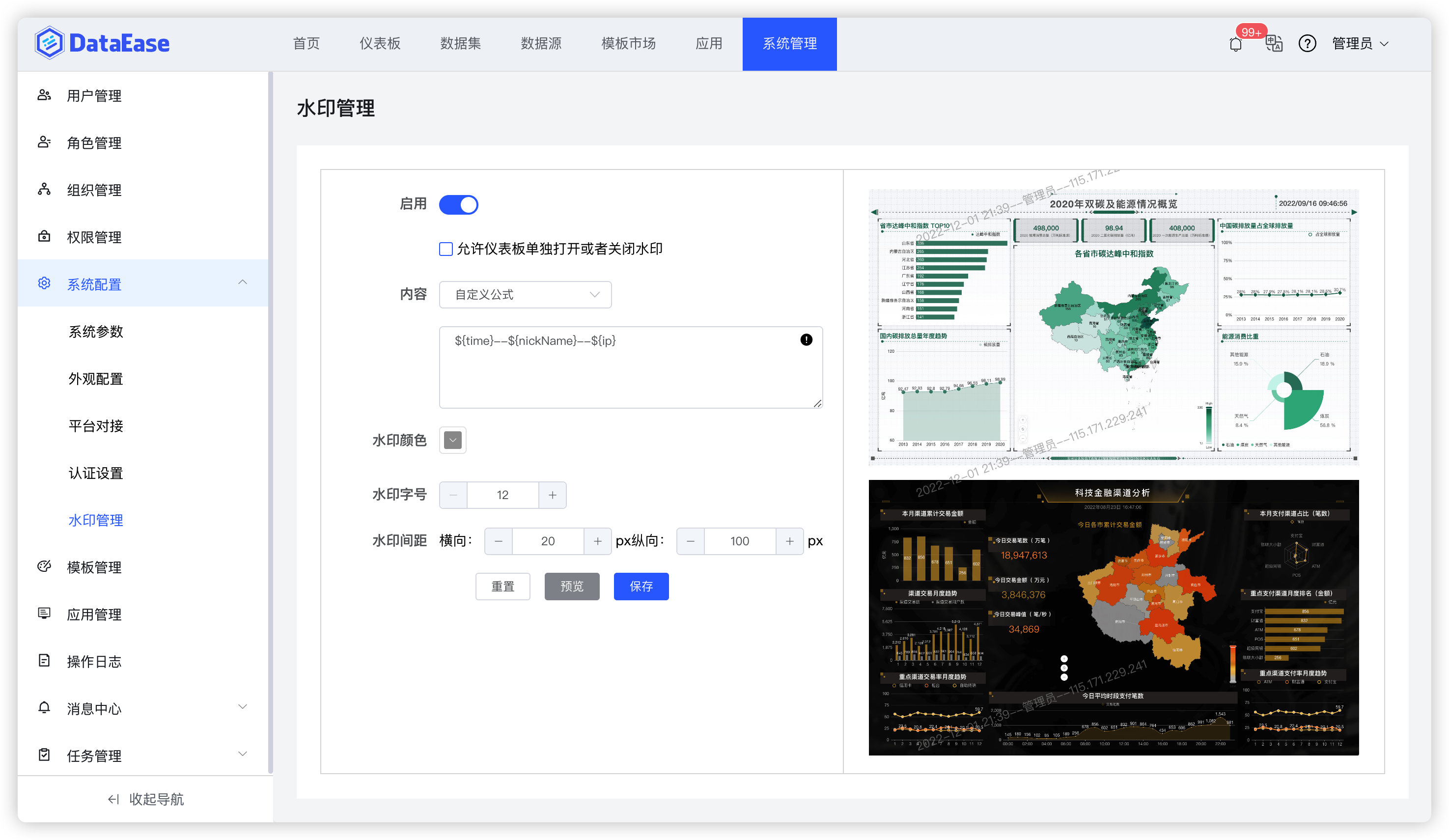Open 权限管理 from the sidebar
The width and height of the screenshot is (1449, 840).
pos(94,237)
